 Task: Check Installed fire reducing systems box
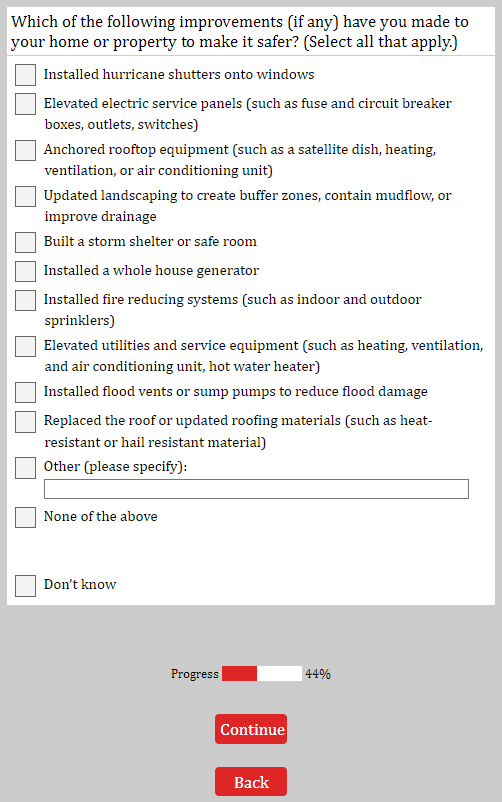[25, 300]
